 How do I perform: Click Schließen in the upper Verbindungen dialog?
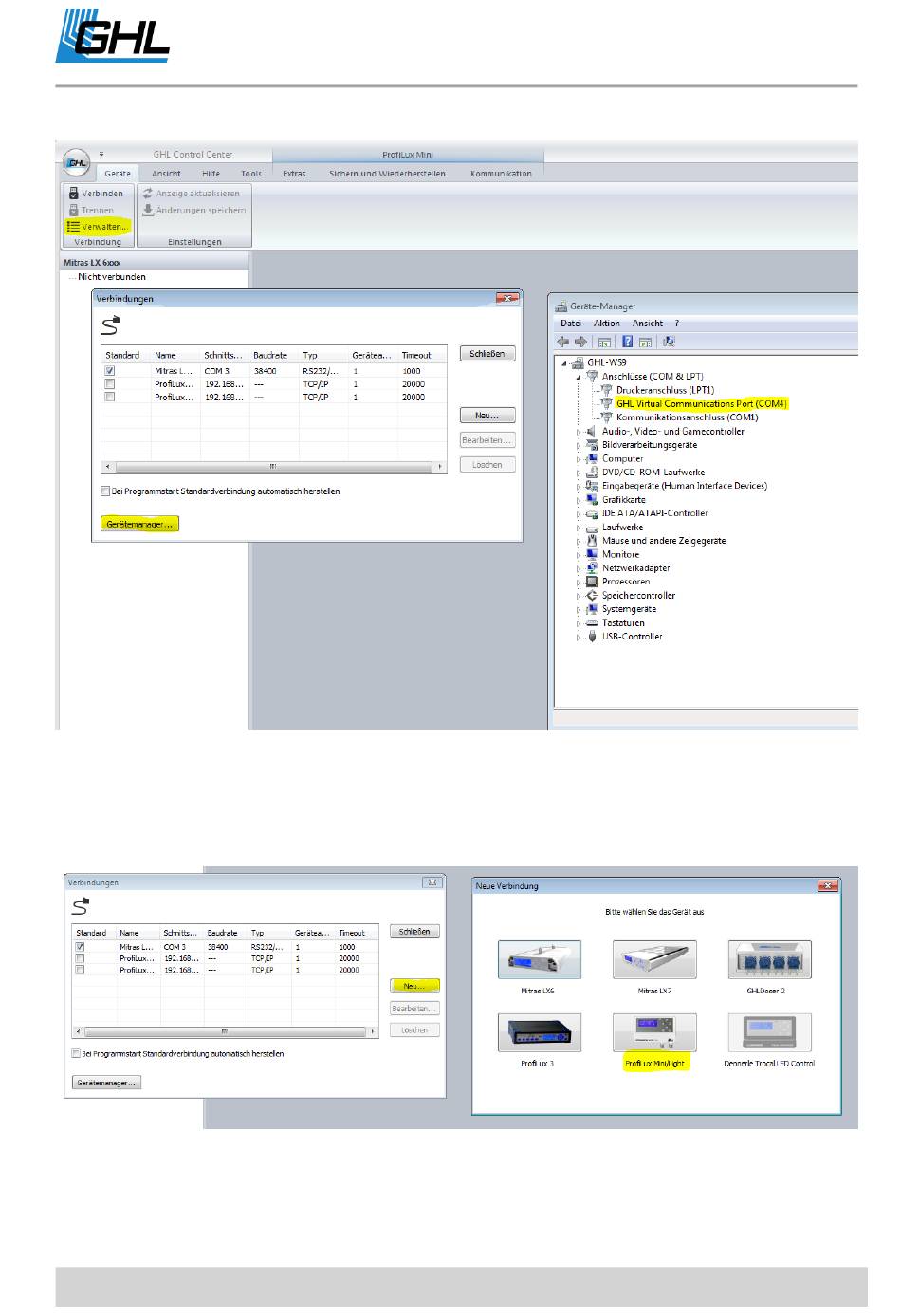487,354
